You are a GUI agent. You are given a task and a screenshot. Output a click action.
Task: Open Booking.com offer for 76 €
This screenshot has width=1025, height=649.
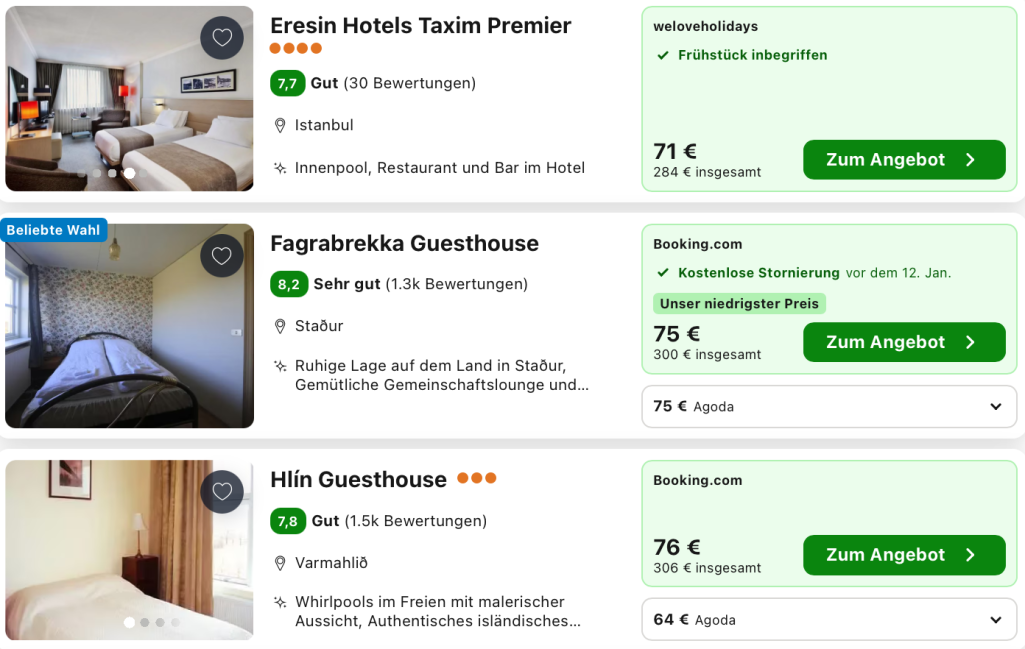coord(904,555)
